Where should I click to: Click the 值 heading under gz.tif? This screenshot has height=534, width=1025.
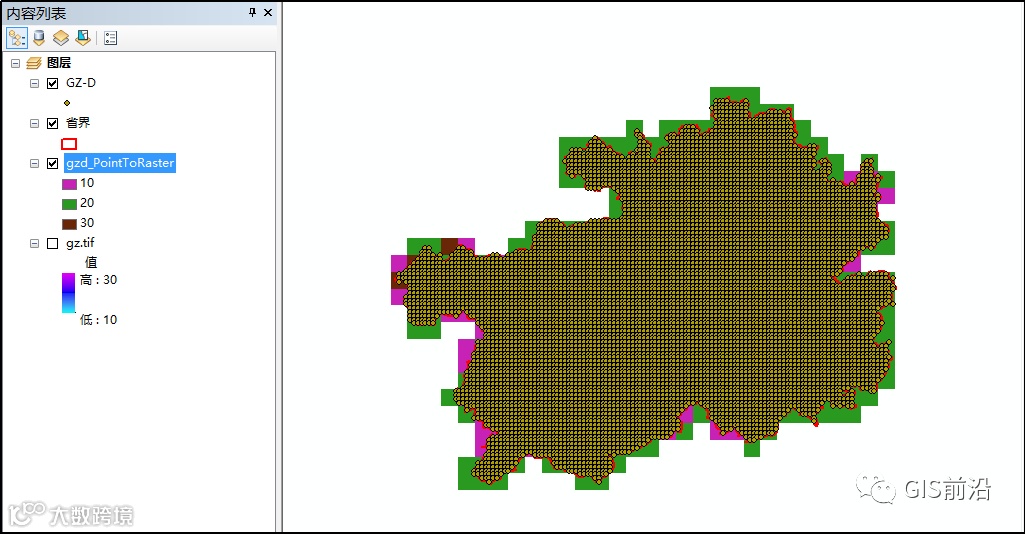point(91,262)
